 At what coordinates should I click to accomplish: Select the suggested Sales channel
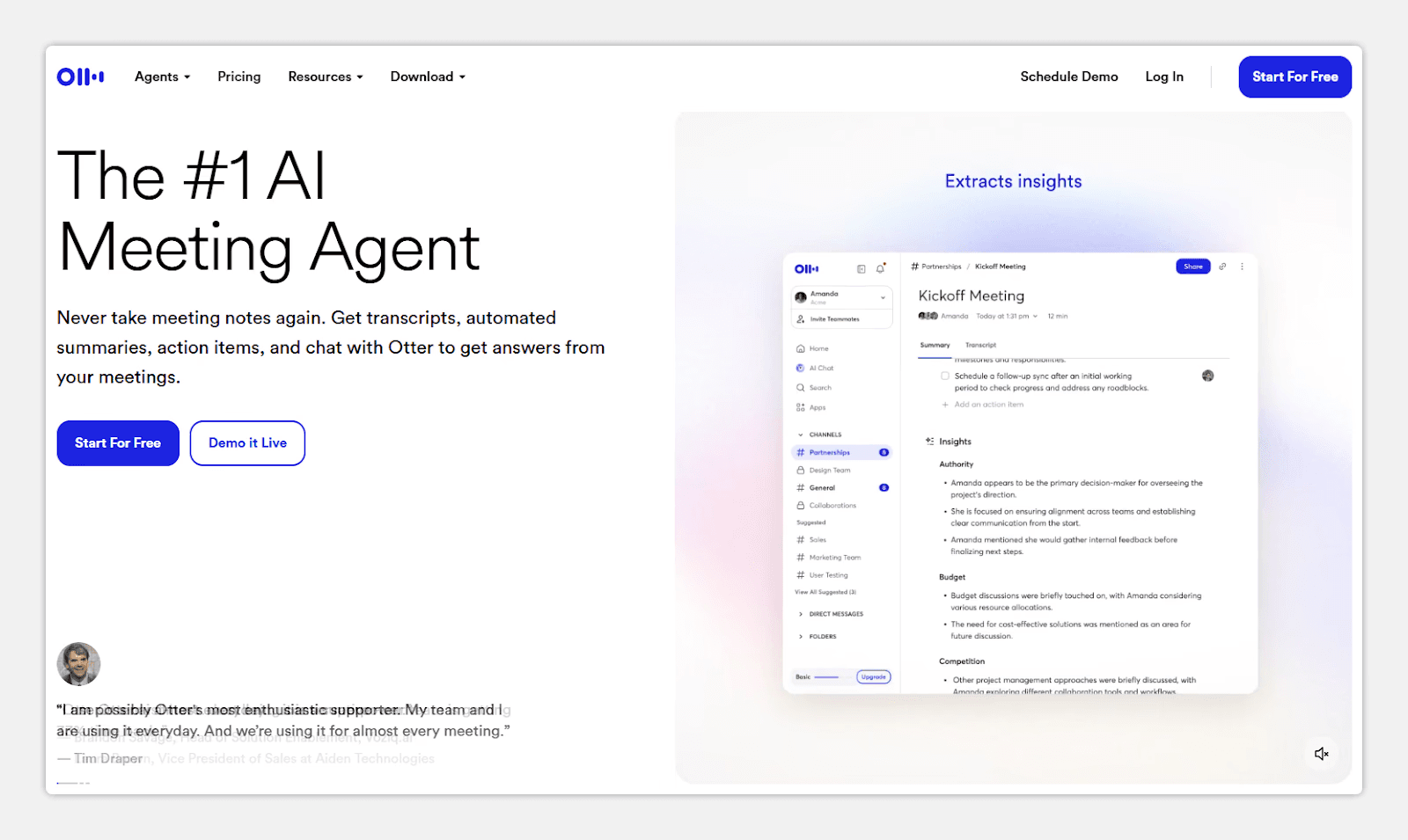pyautogui.click(x=811, y=539)
